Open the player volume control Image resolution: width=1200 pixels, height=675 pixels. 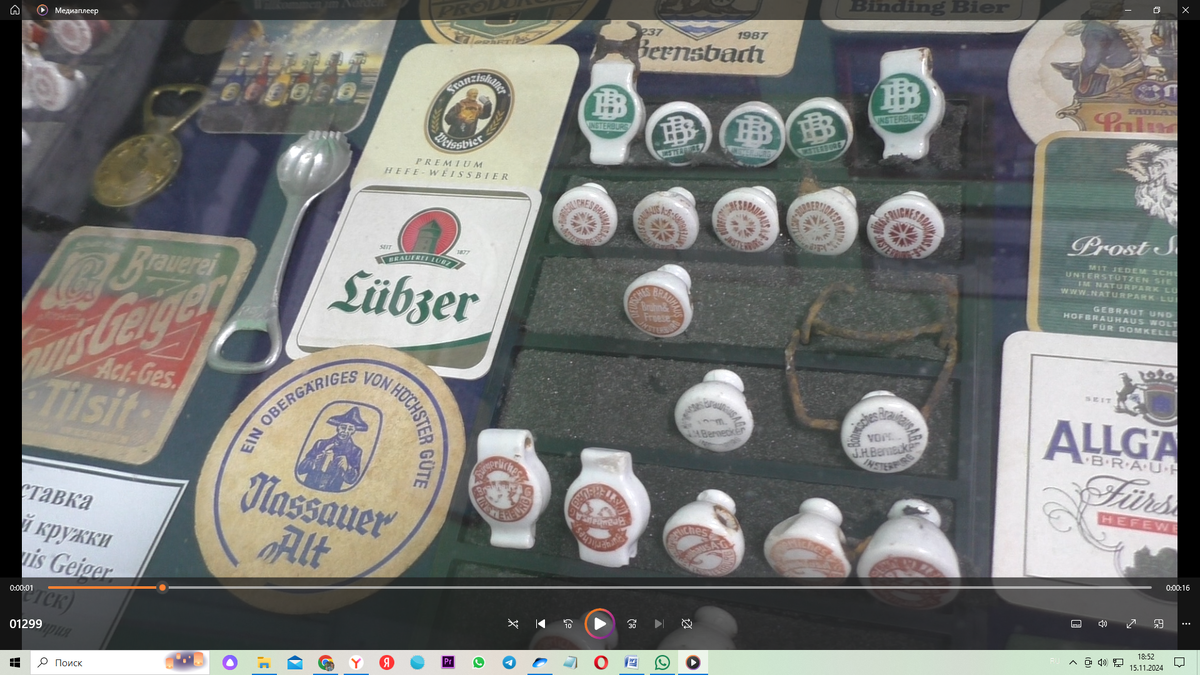click(1103, 623)
